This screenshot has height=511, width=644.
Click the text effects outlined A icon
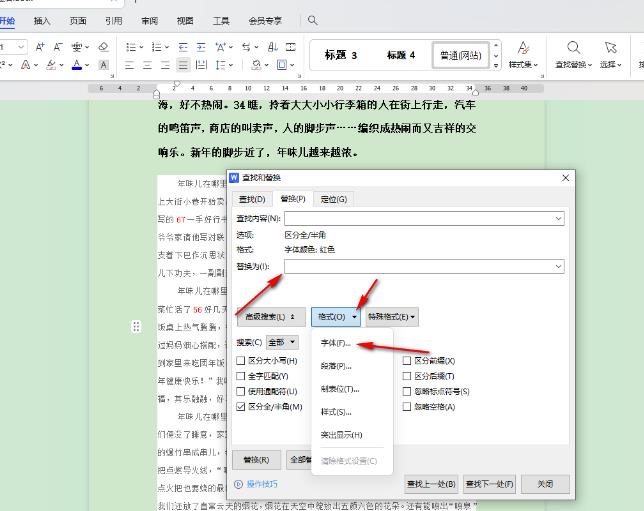[x=25, y=65]
